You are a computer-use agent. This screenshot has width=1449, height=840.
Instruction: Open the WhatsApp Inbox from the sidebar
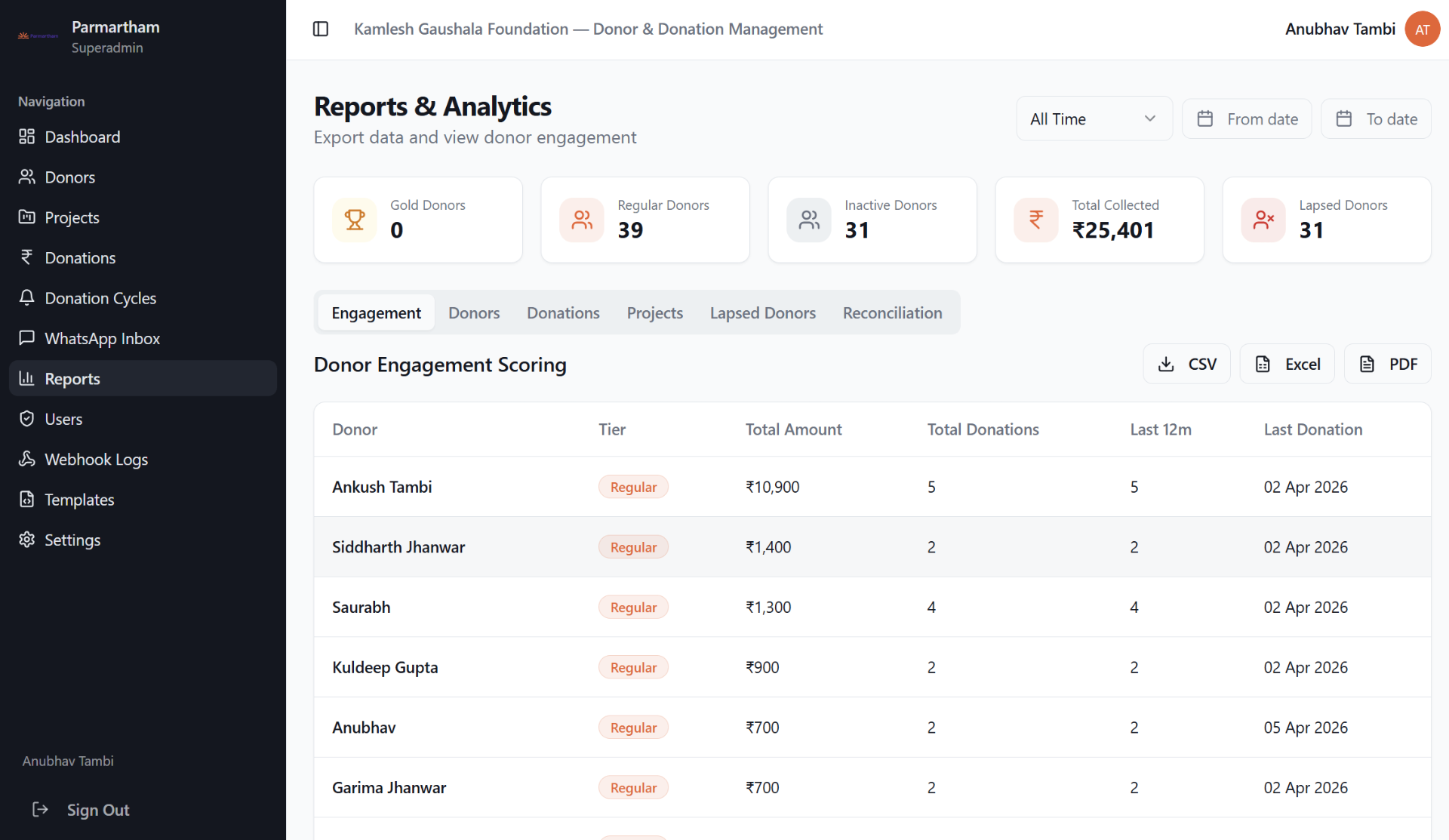tap(102, 338)
